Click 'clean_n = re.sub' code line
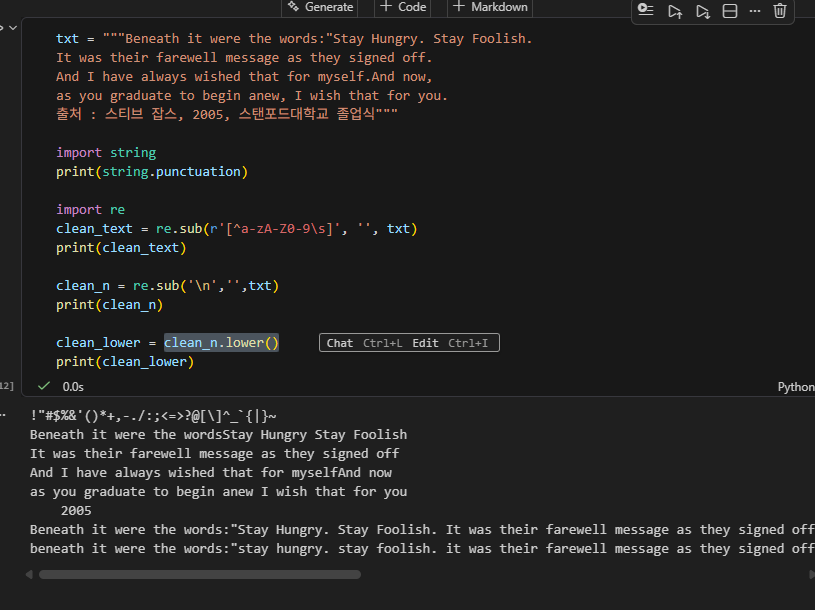The height and width of the screenshot is (610, 815). pyautogui.click(x=167, y=286)
